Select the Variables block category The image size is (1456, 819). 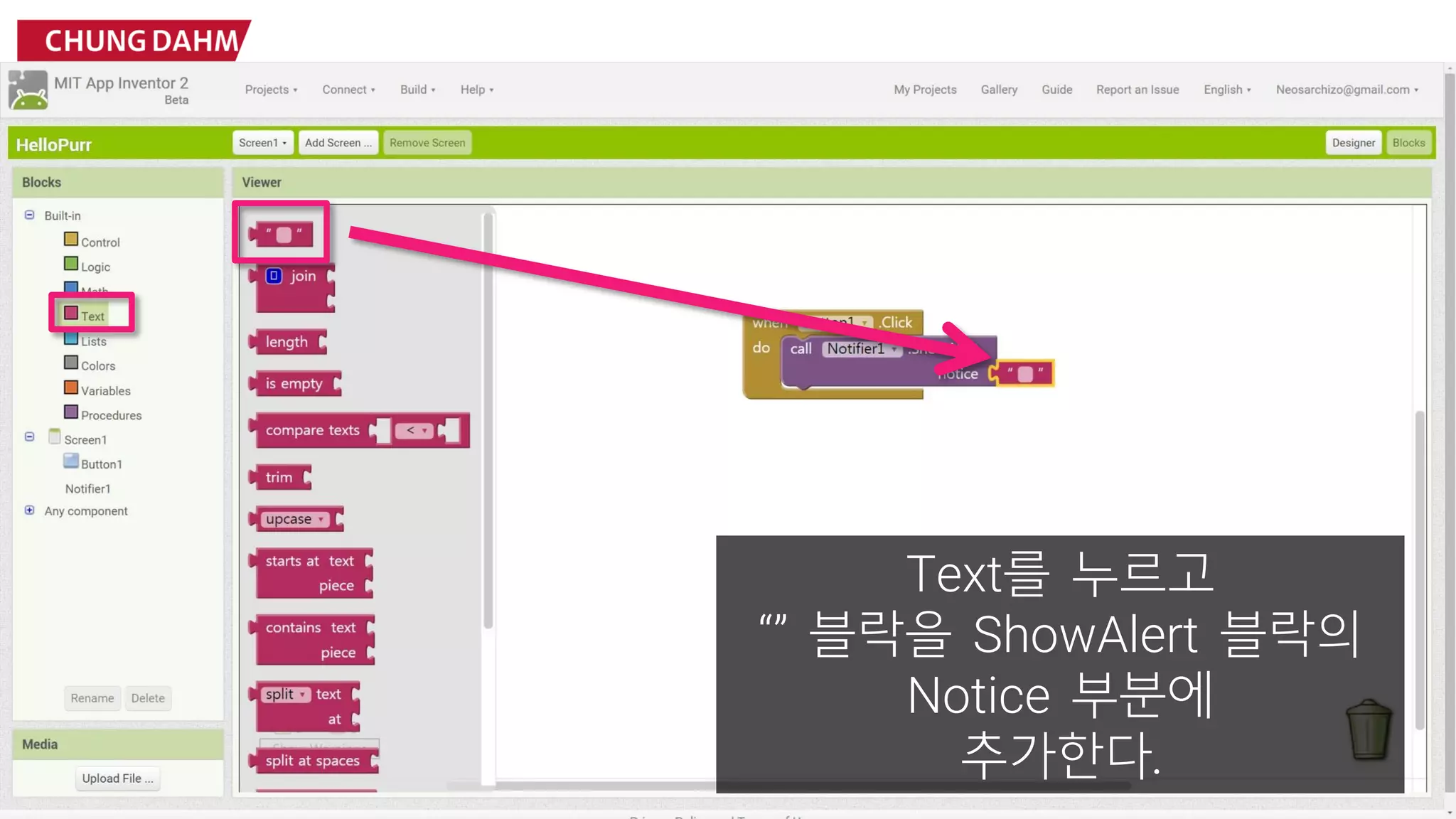[x=97, y=390]
